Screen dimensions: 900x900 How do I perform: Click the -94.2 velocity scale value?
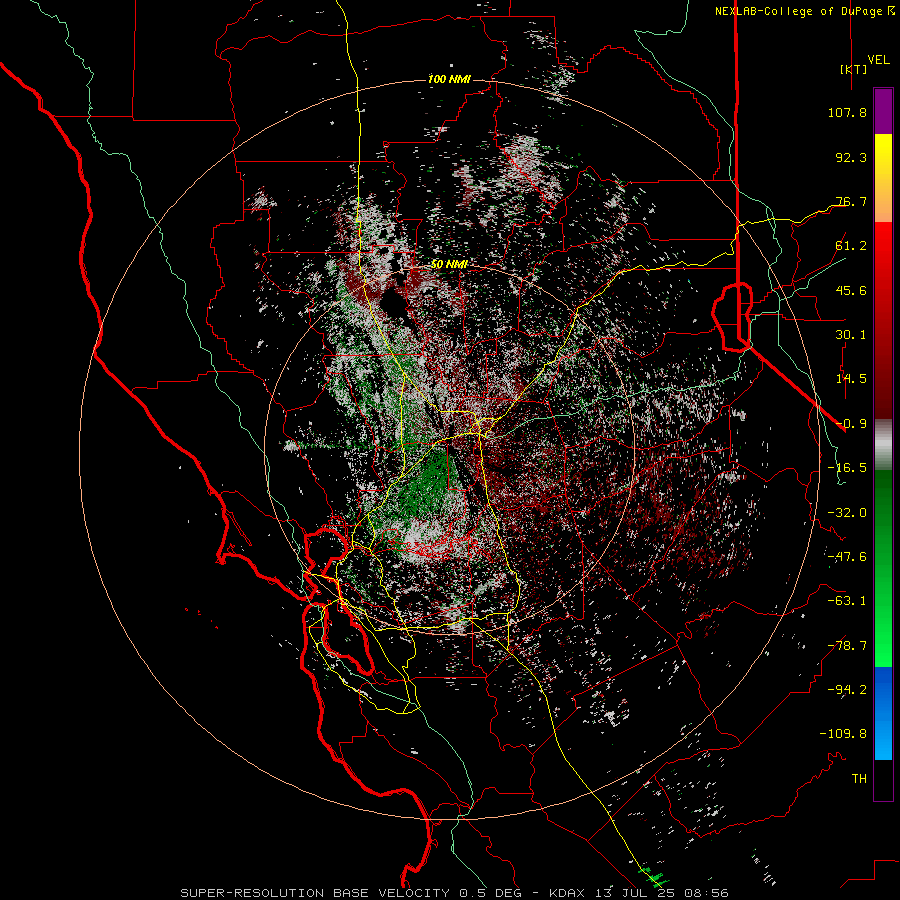tap(847, 690)
